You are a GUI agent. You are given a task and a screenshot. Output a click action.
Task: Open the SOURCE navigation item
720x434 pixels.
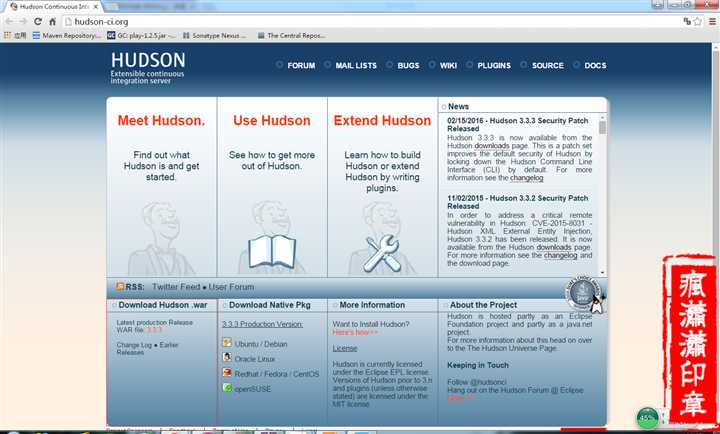548,66
